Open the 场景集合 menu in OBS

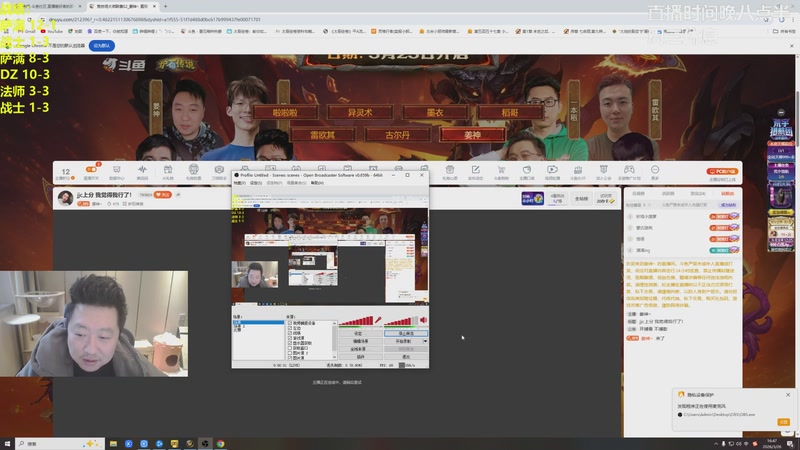[298, 183]
